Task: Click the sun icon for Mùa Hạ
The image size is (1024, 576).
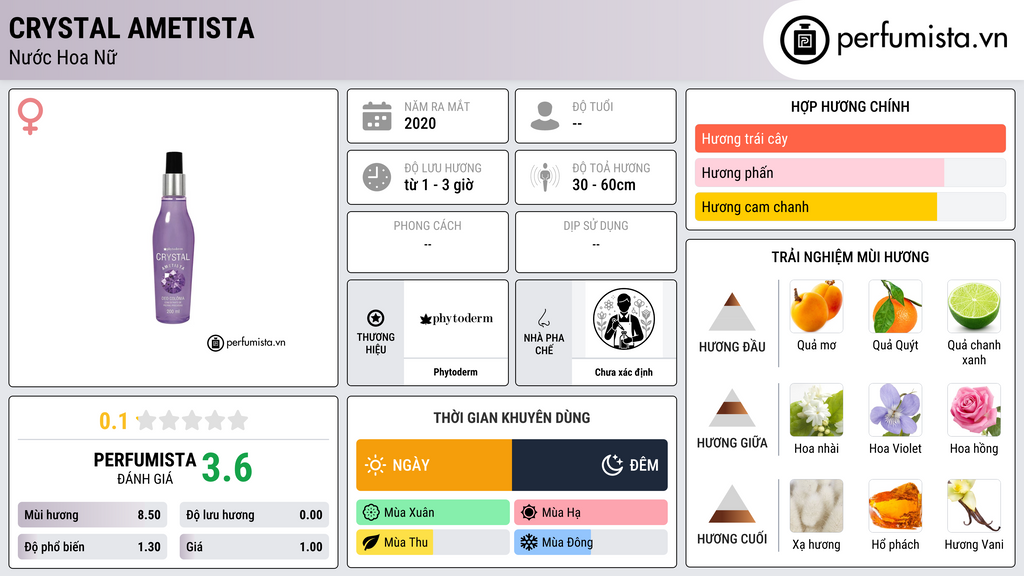Action: pyautogui.click(x=529, y=513)
